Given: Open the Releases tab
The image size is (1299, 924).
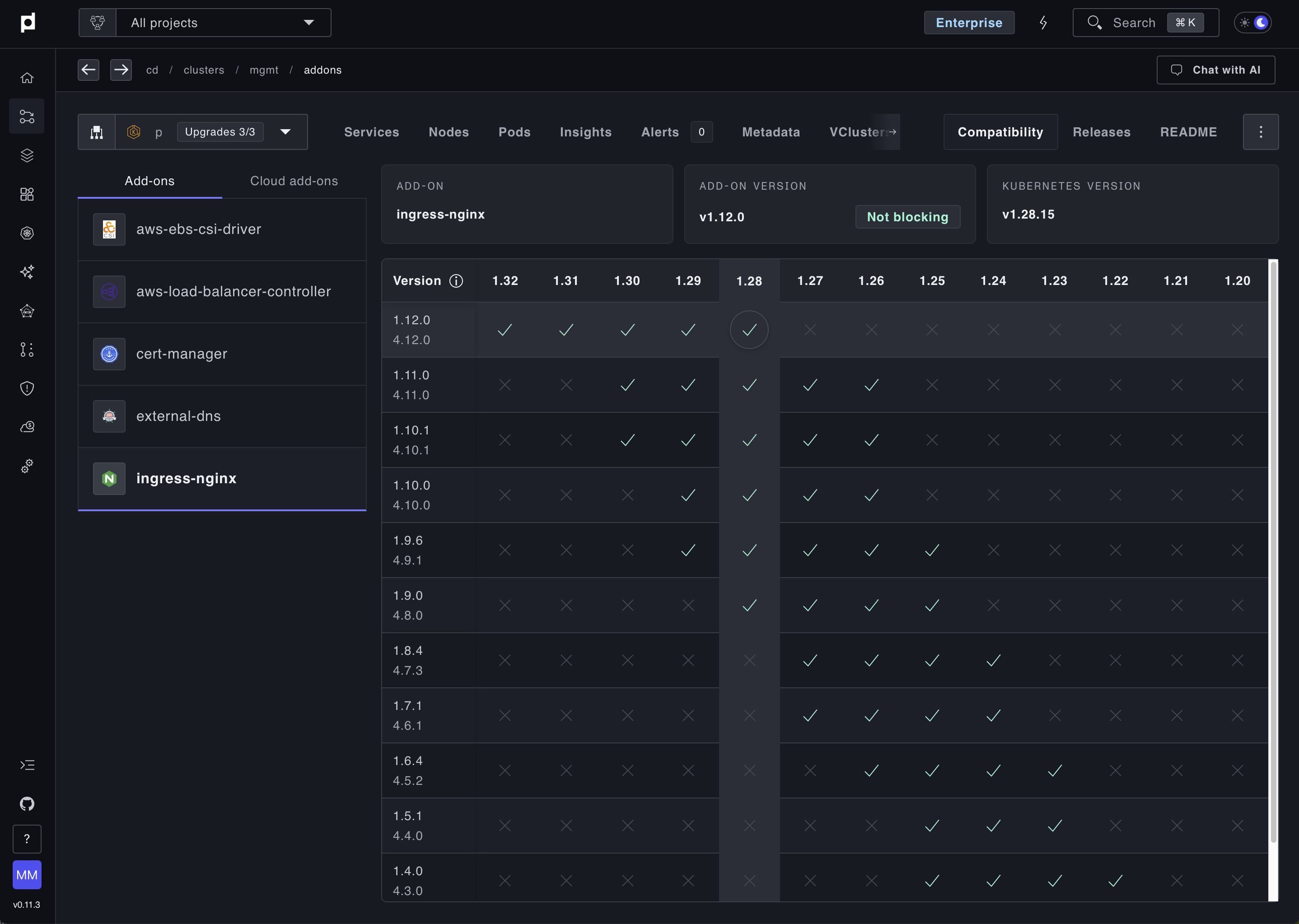Looking at the screenshot, I should tap(1102, 131).
